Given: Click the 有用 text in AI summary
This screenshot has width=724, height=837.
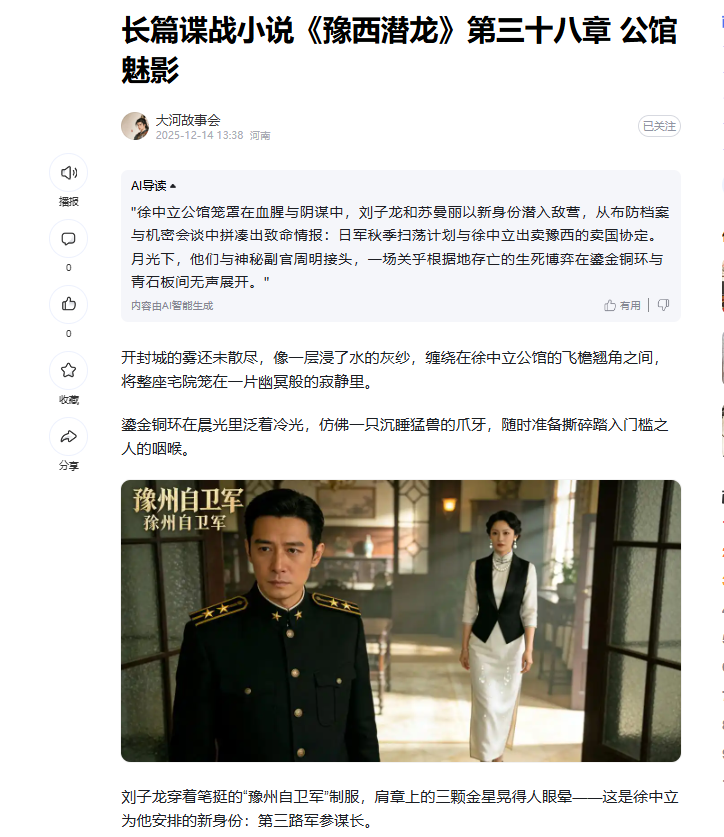Looking at the screenshot, I should pyautogui.click(x=630, y=305).
